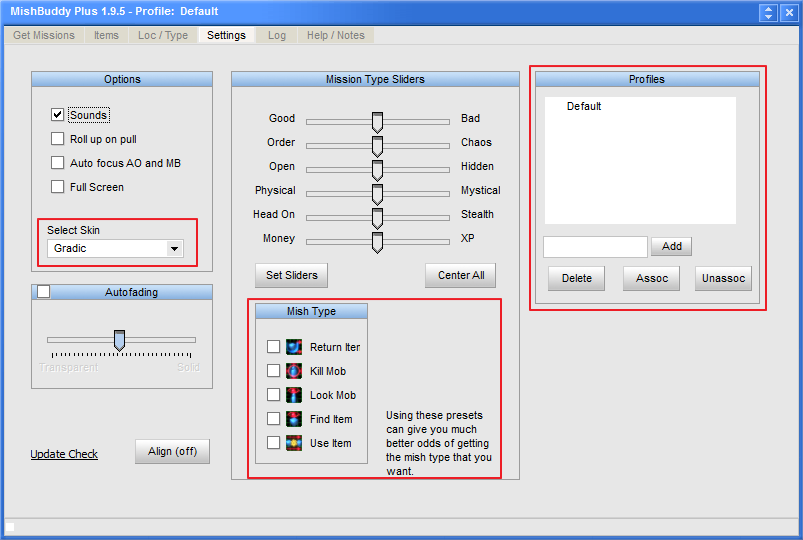
Task: Select Default in the Profiles list
Action: pyautogui.click(x=584, y=106)
